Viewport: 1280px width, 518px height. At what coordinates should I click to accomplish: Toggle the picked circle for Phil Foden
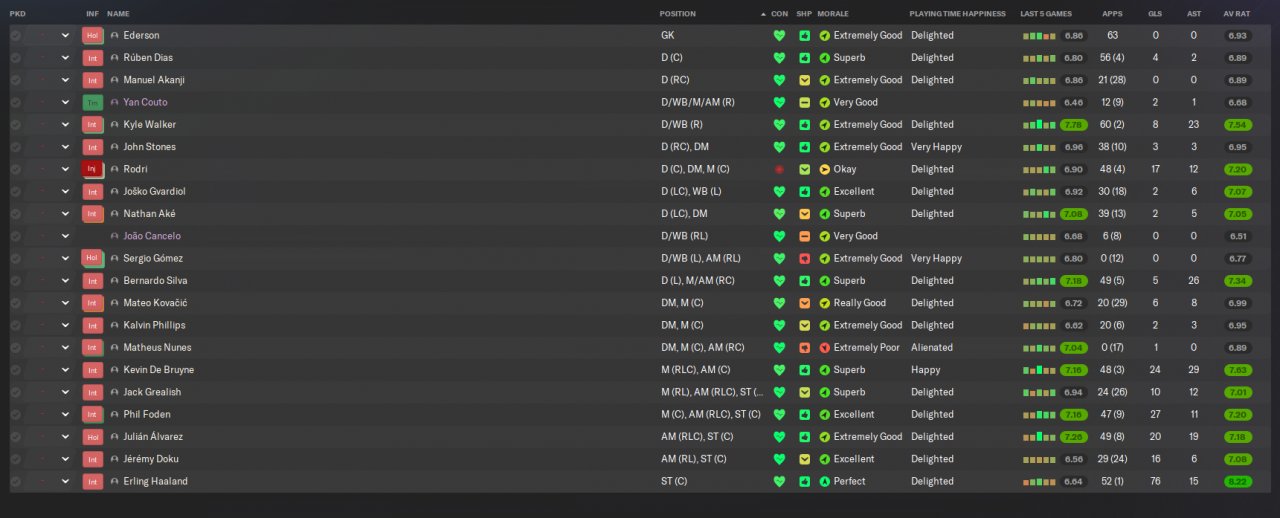(x=15, y=414)
